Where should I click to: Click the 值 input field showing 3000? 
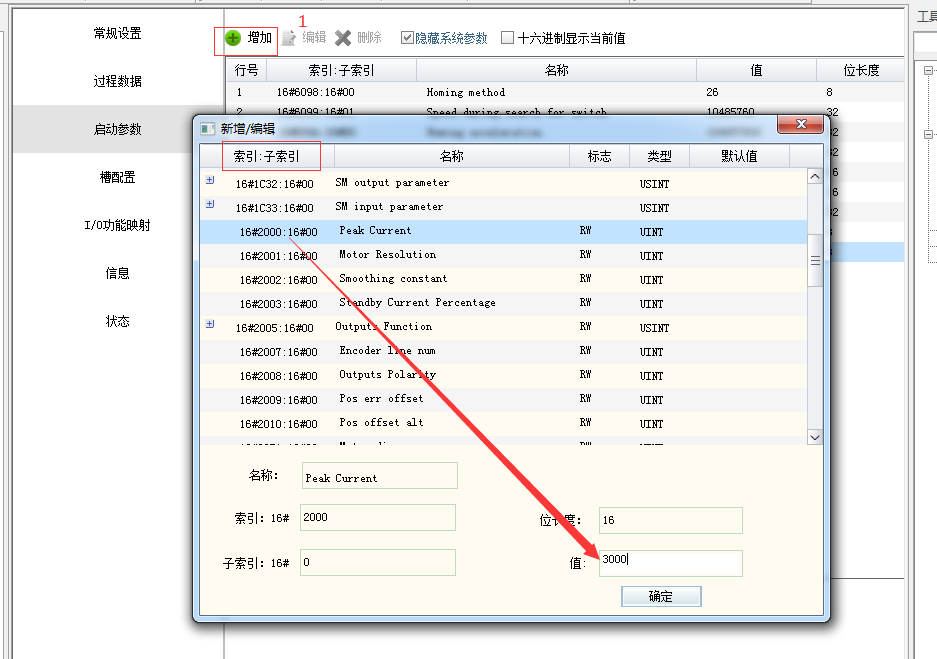[670, 563]
